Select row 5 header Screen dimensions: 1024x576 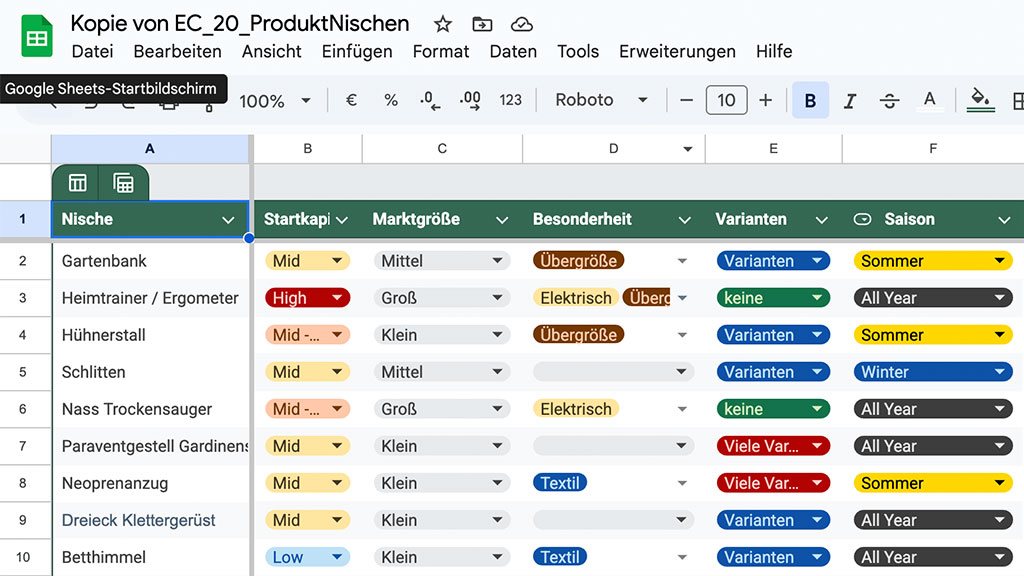(x=23, y=372)
